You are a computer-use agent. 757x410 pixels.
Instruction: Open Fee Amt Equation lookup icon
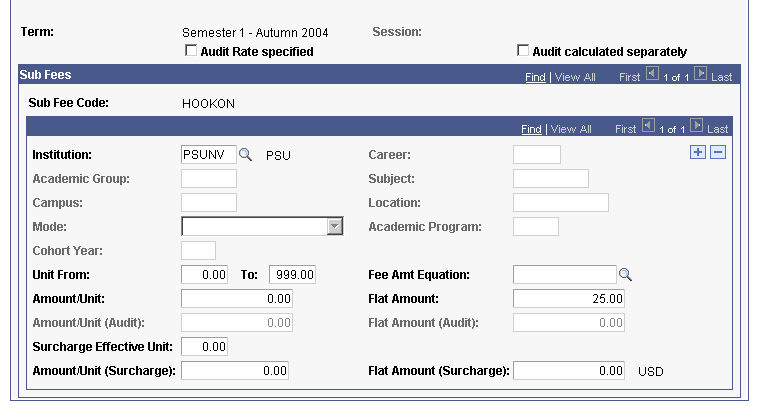click(x=625, y=274)
